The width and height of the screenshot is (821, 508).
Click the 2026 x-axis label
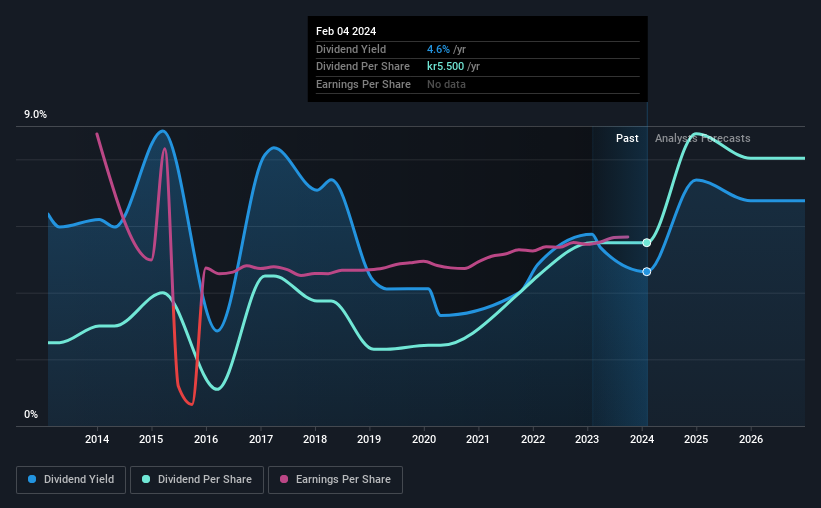(751, 439)
